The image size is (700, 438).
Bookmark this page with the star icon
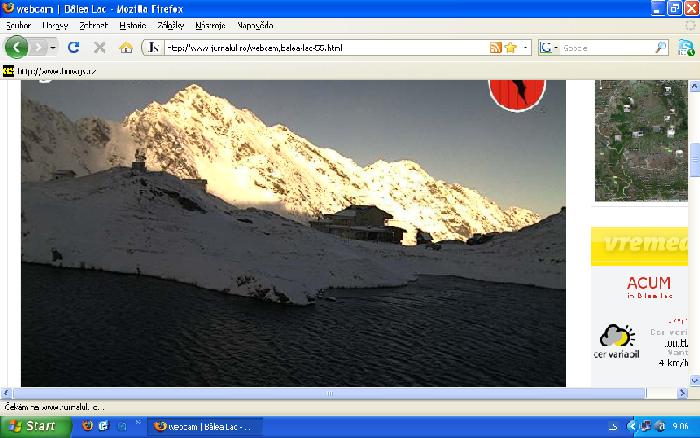click(510, 47)
